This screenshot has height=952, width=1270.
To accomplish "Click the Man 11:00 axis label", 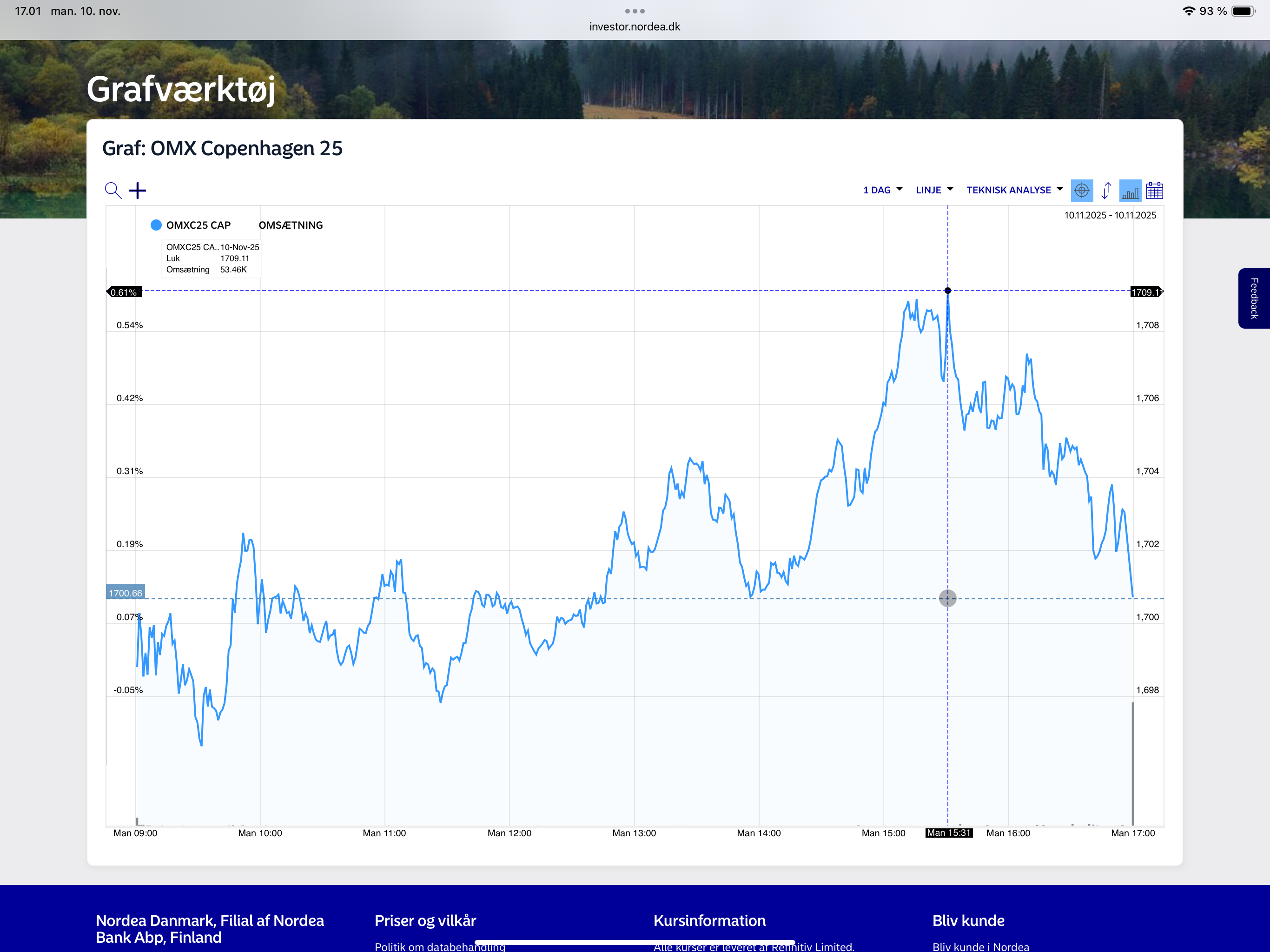I will [x=385, y=833].
